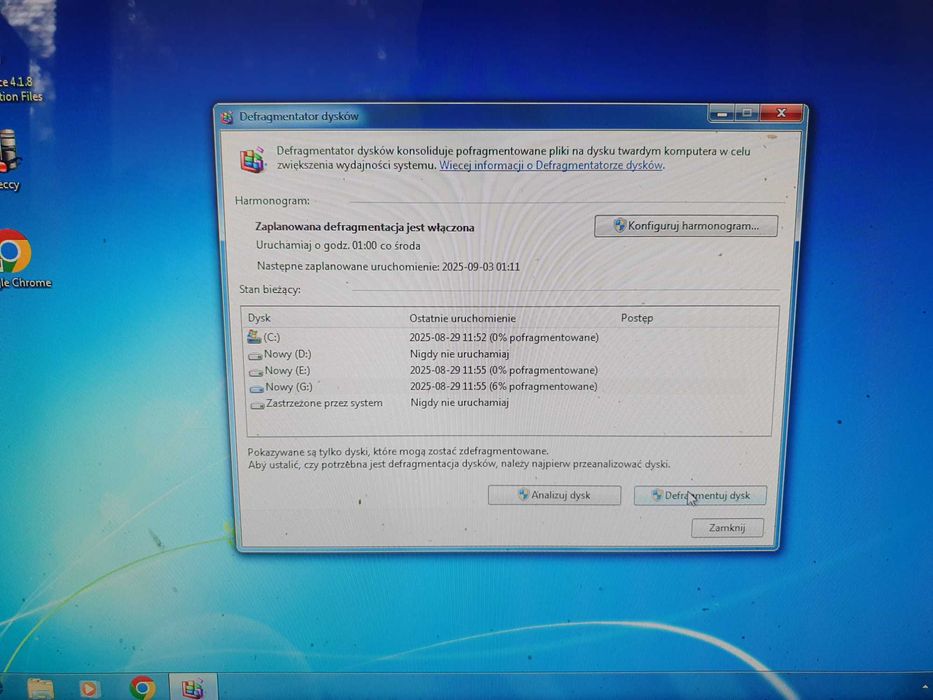Click Defragmentator taskbar button
Image resolution: width=933 pixels, height=700 pixels.
pos(193,688)
